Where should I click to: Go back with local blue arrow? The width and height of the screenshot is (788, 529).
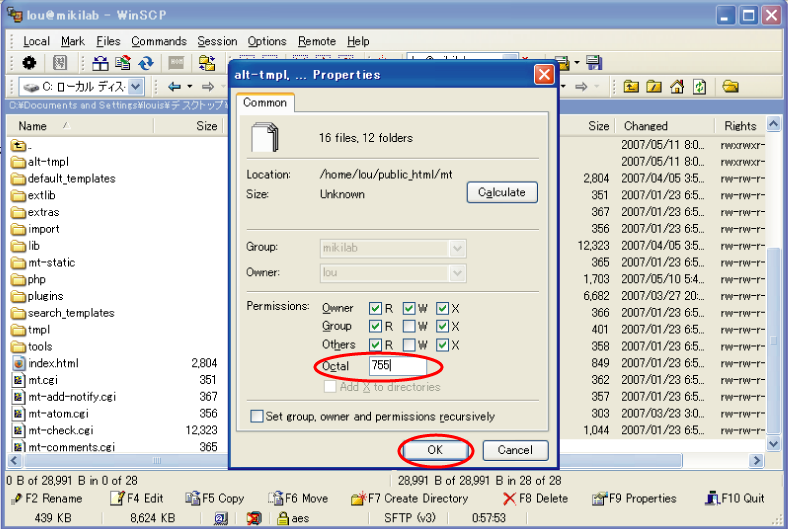tap(174, 87)
